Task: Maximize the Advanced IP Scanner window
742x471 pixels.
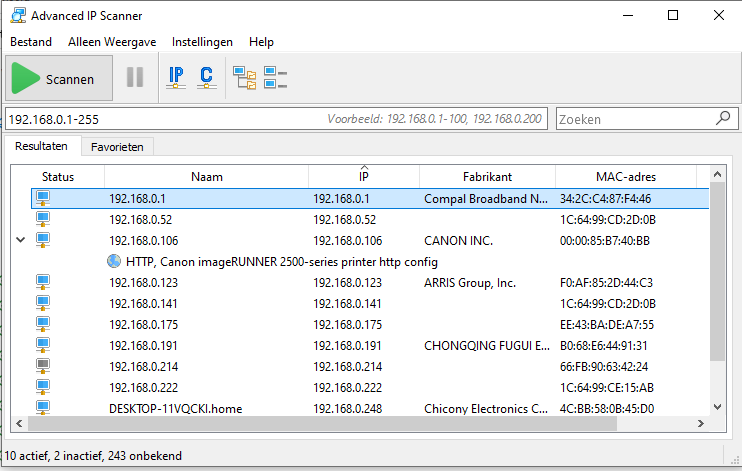Action: pos(672,15)
